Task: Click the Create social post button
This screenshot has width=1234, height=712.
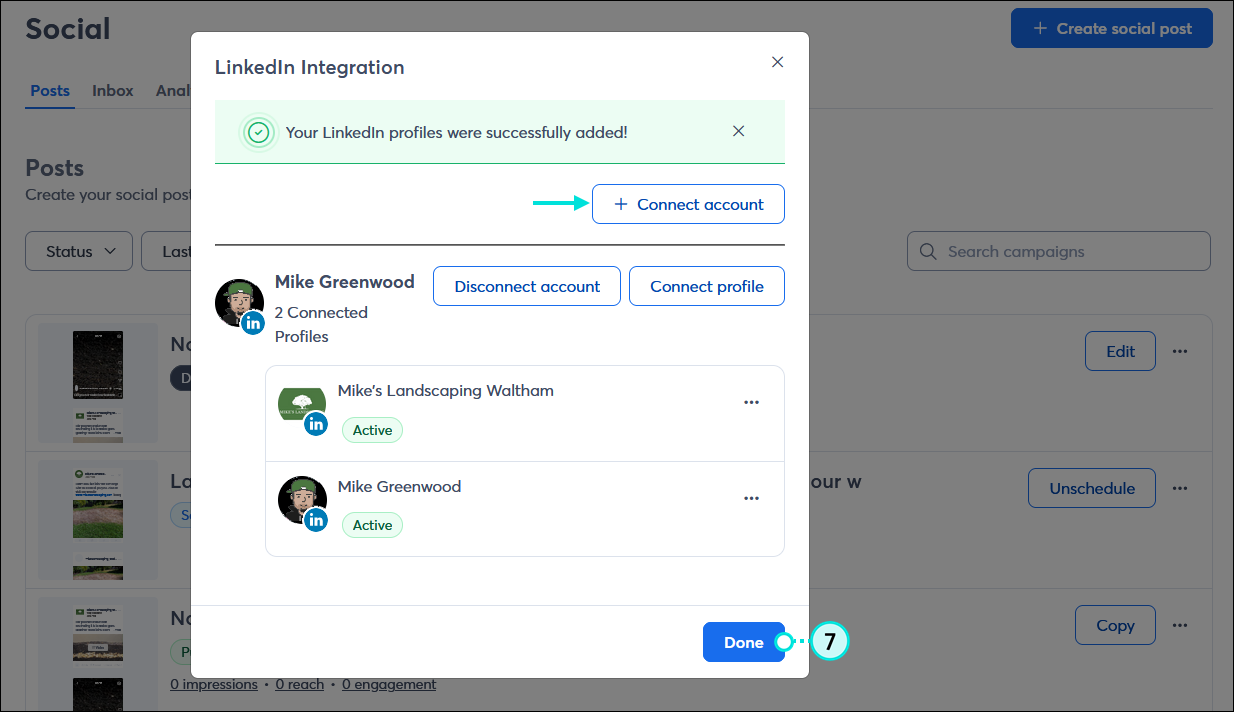Action: coord(1112,28)
